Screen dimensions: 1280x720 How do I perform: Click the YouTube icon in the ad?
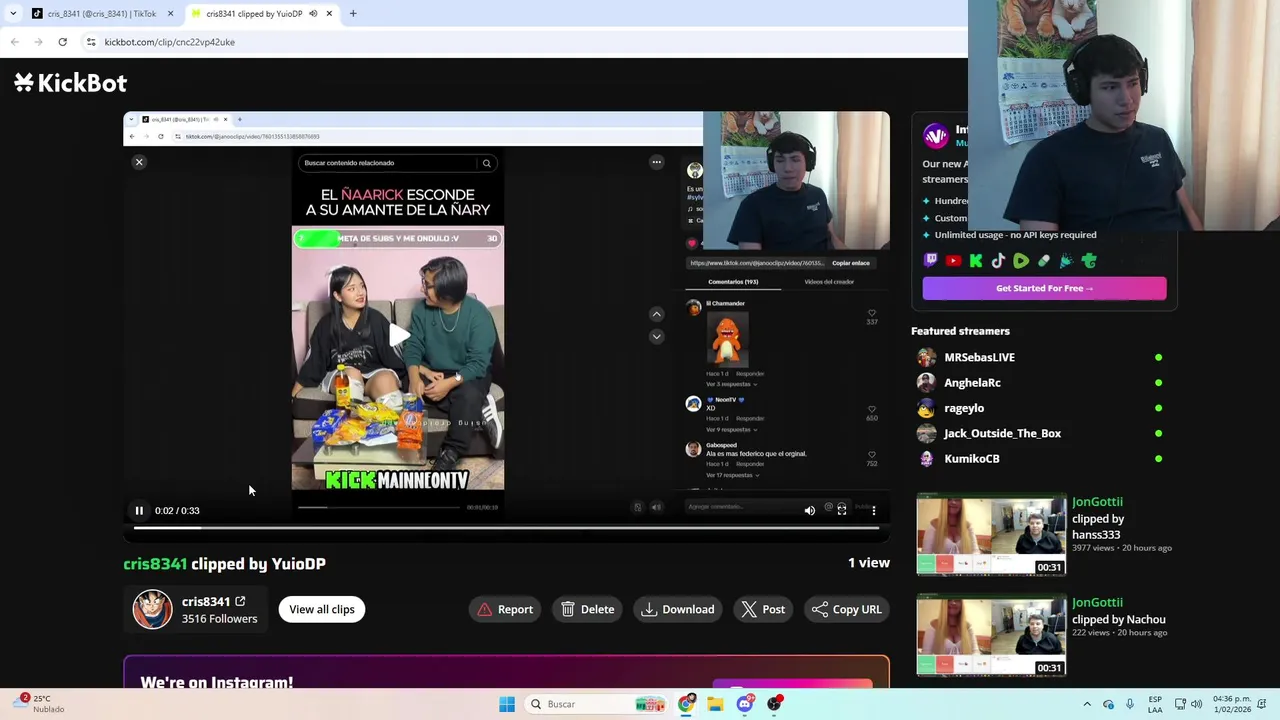click(x=953, y=261)
